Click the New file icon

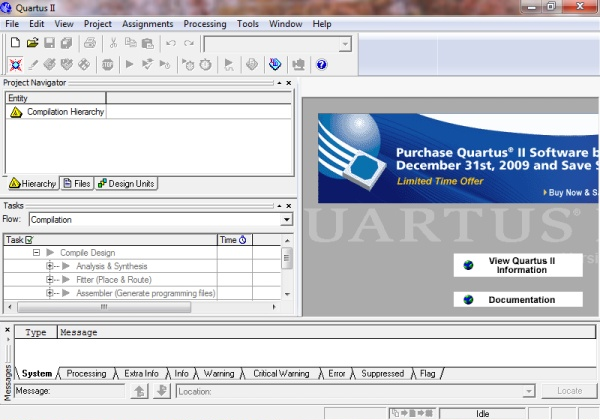click(15, 43)
